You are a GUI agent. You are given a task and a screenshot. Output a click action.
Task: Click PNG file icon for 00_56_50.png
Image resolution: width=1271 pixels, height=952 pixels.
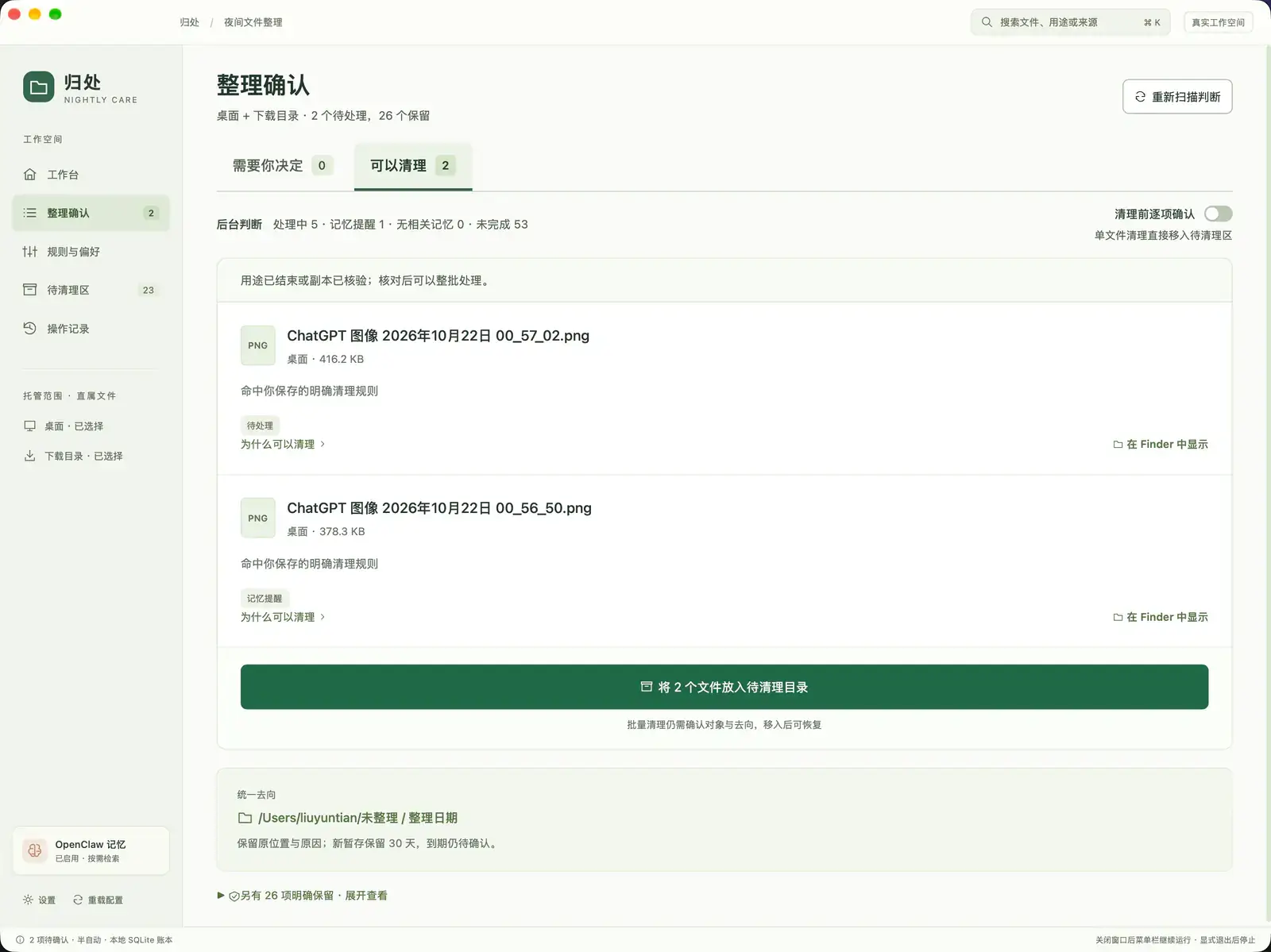coord(258,518)
